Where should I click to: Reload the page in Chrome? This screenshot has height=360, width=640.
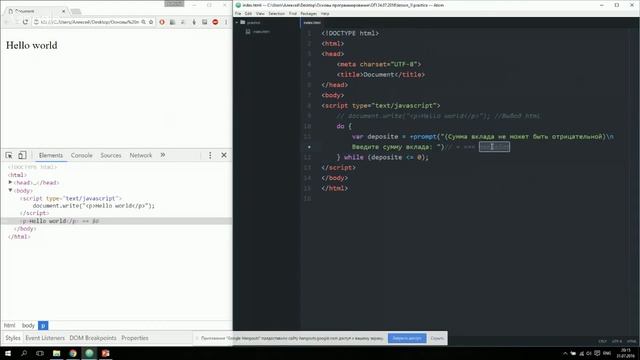[x=25, y=22]
